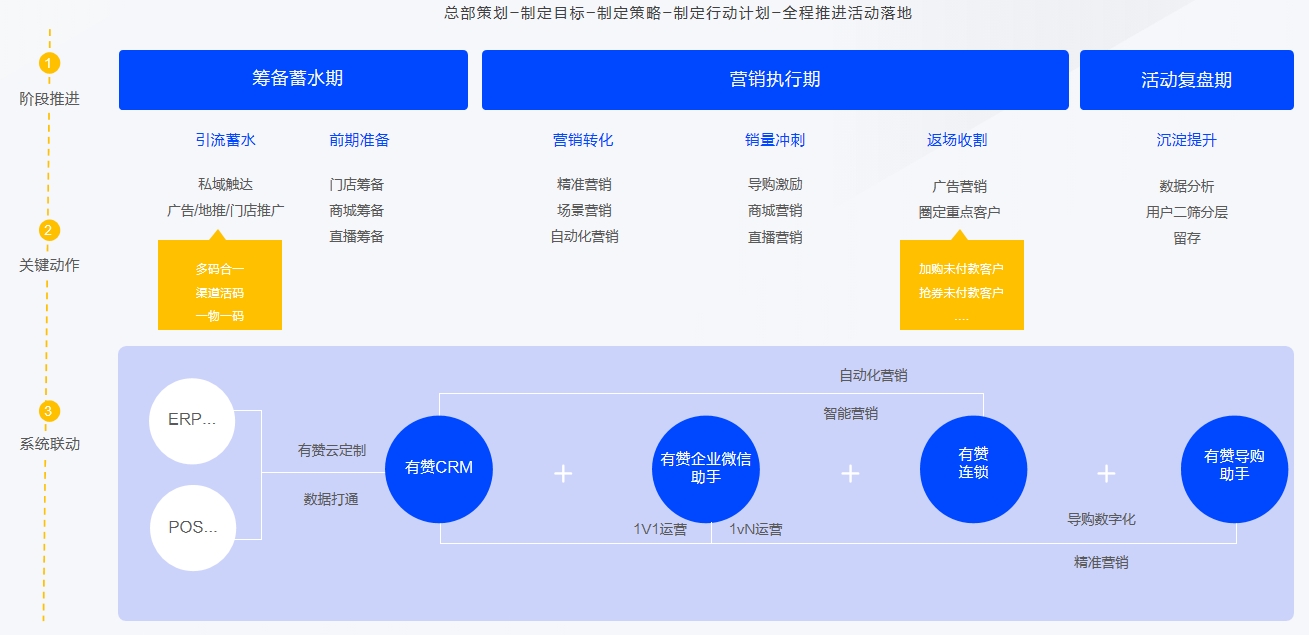This screenshot has height=635, width=1309.
Task: Click the 数据分析 text
Action: 1187,186
